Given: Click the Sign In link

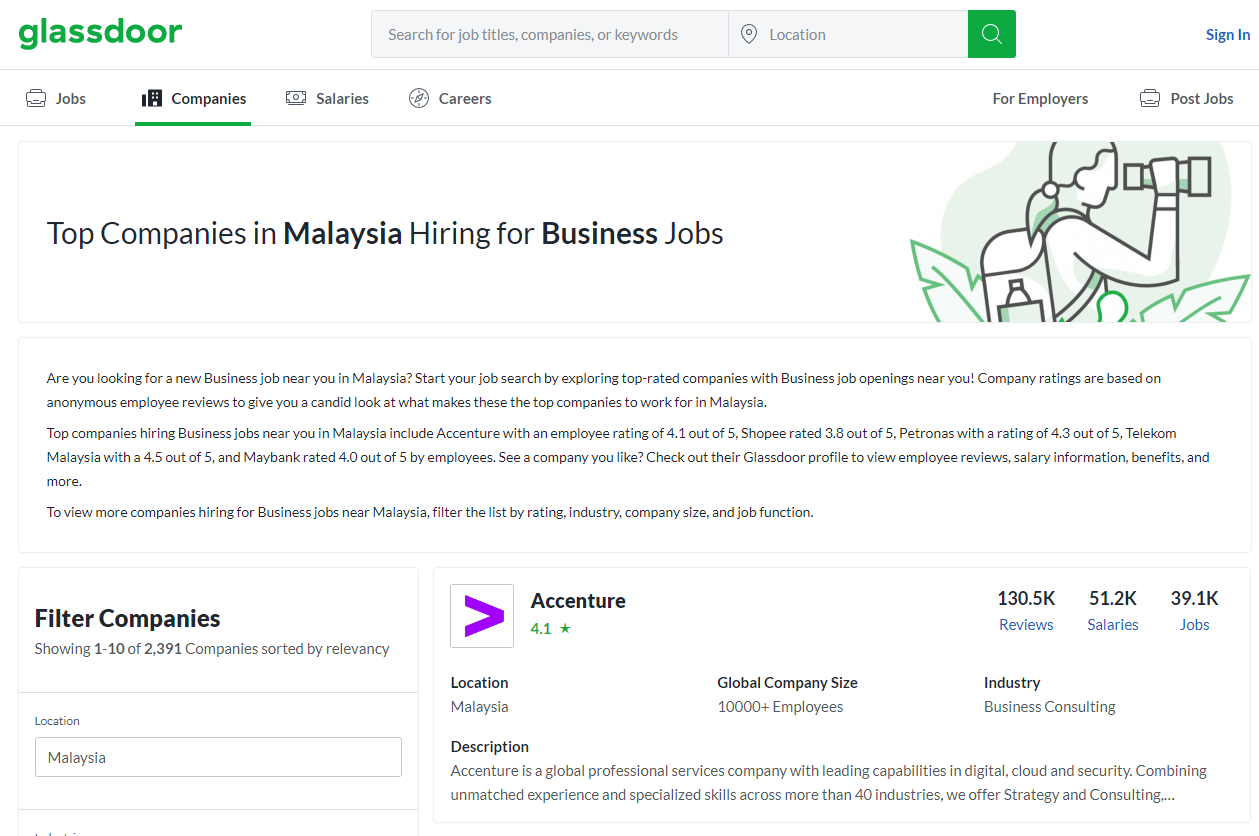Looking at the screenshot, I should (x=1227, y=35).
